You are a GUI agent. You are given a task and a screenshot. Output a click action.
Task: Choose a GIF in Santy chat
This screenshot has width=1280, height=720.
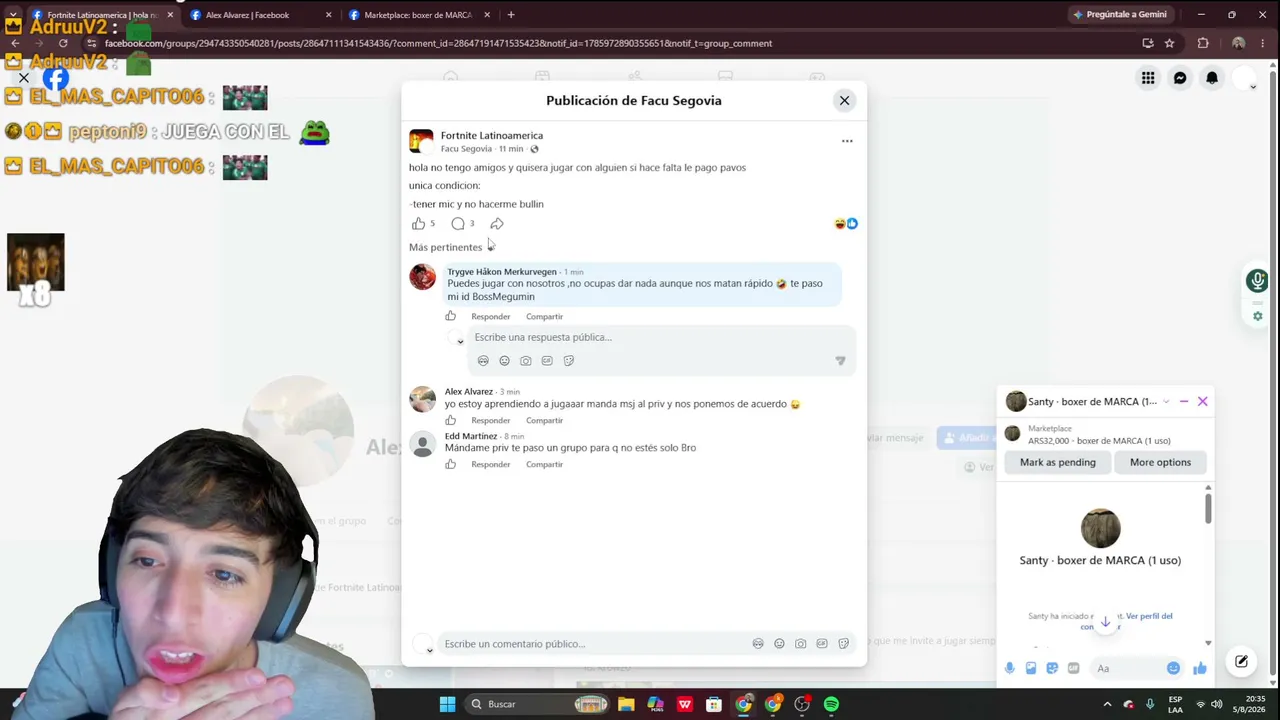coord(1073,668)
